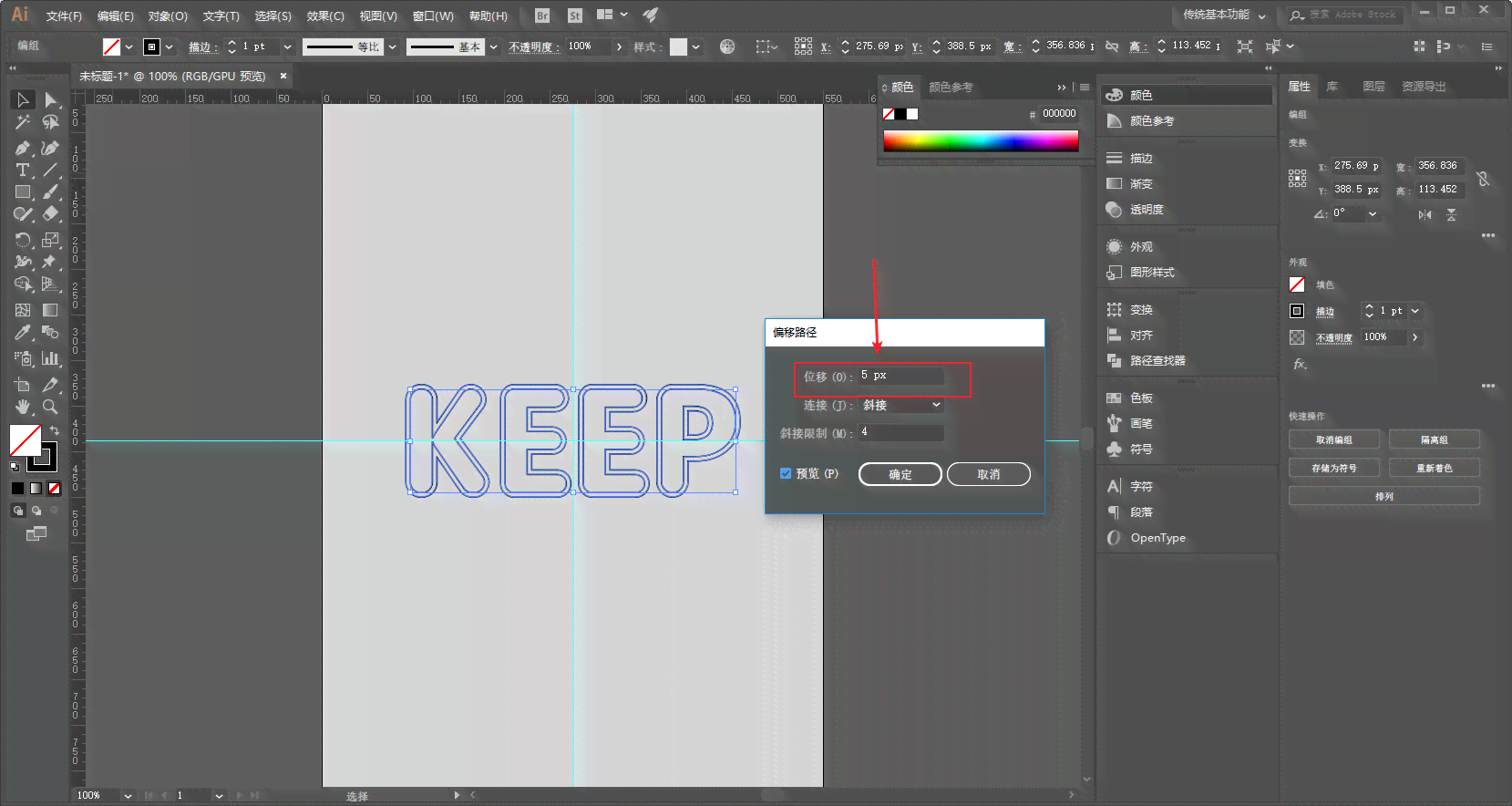
Task: Toggle constrain width and height proportions in control bar
Action: [1112, 46]
